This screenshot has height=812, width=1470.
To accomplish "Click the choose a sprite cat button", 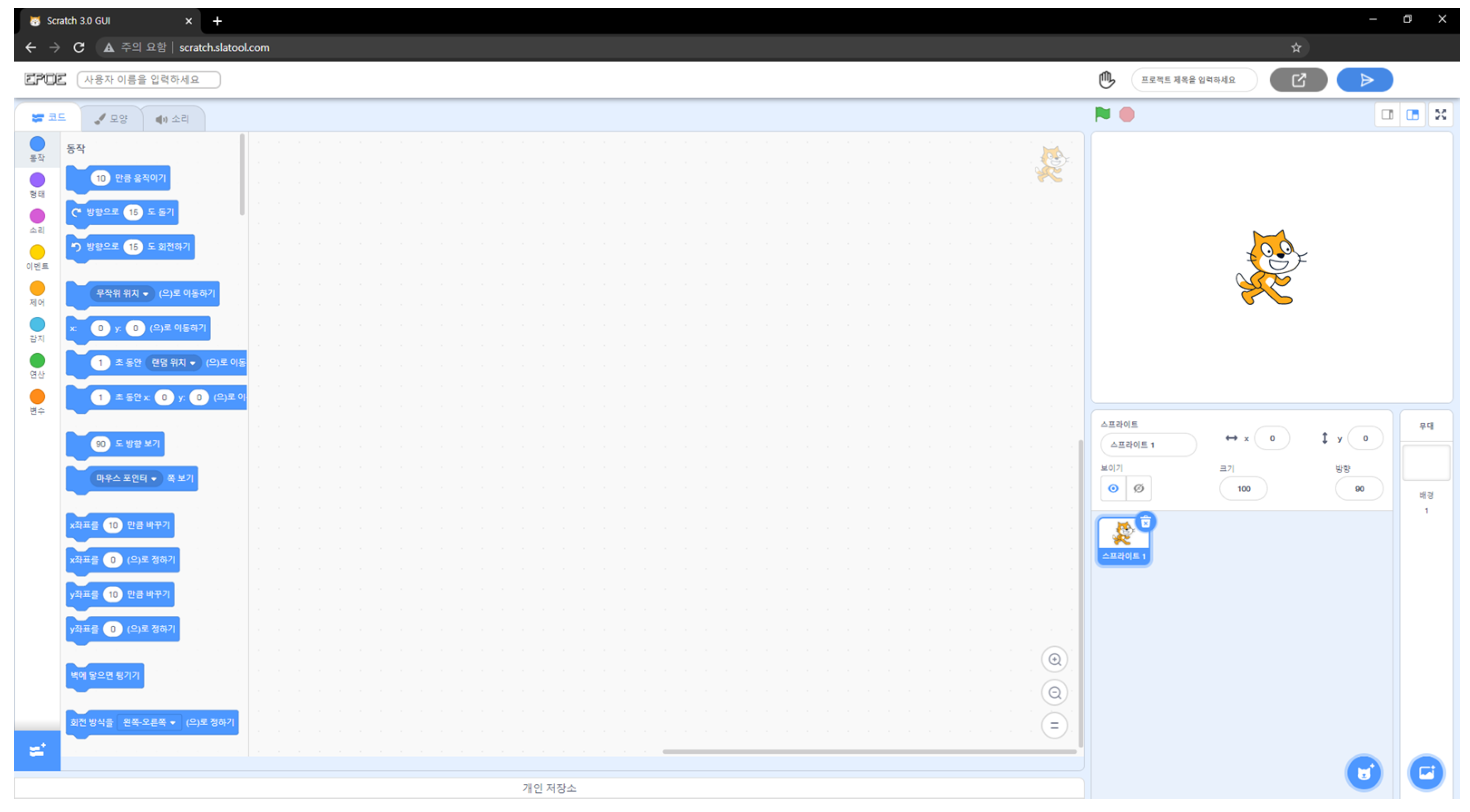I will (1363, 773).
